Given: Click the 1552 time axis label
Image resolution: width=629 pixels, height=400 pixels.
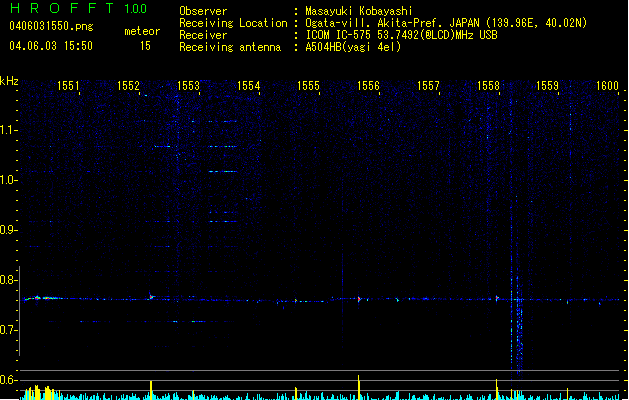Looking at the screenshot, I should (x=128, y=85).
